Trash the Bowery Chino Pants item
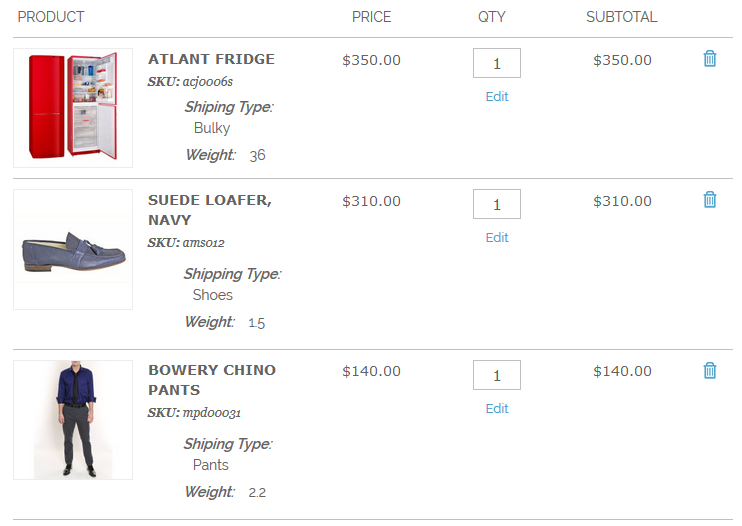 (x=710, y=371)
